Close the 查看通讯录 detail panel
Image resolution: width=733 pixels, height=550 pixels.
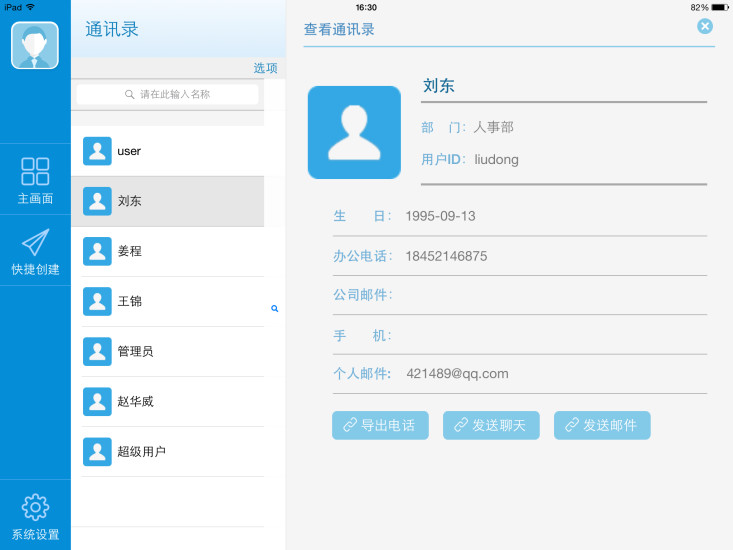(x=705, y=26)
